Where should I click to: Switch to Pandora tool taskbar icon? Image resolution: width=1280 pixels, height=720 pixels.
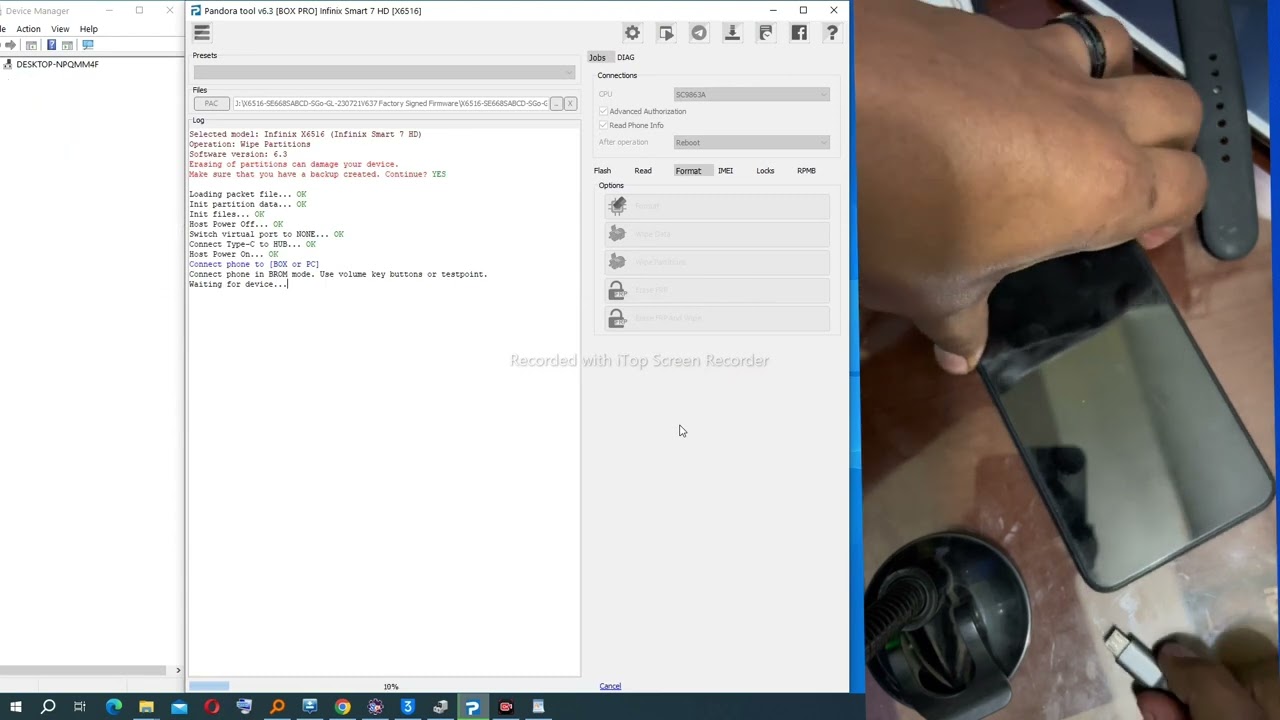(x=473, y=707)
